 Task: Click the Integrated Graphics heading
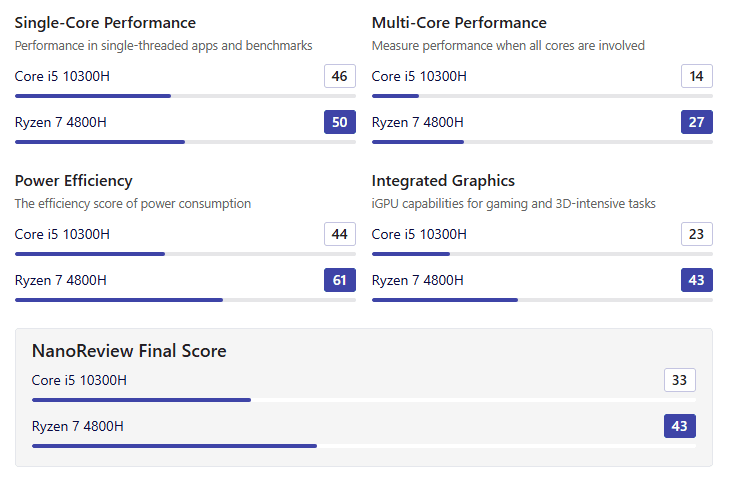click(x=443, y=181)
